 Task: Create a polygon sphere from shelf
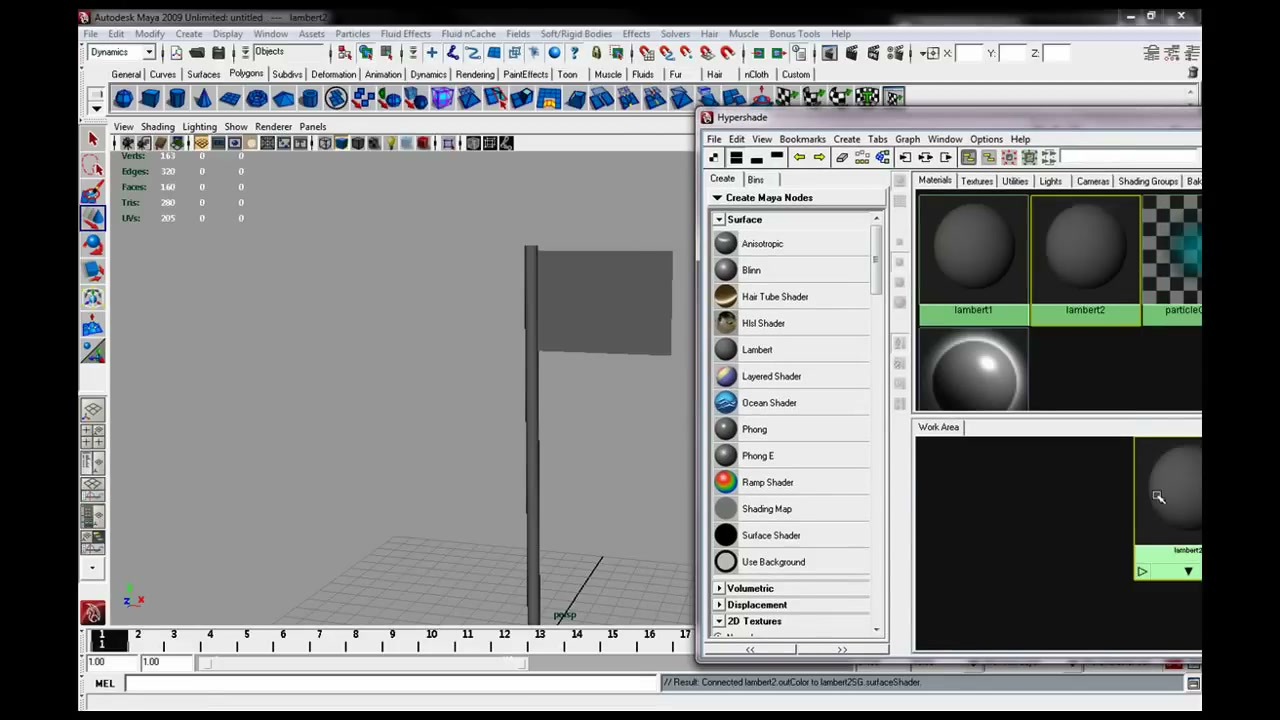point(123,98)
